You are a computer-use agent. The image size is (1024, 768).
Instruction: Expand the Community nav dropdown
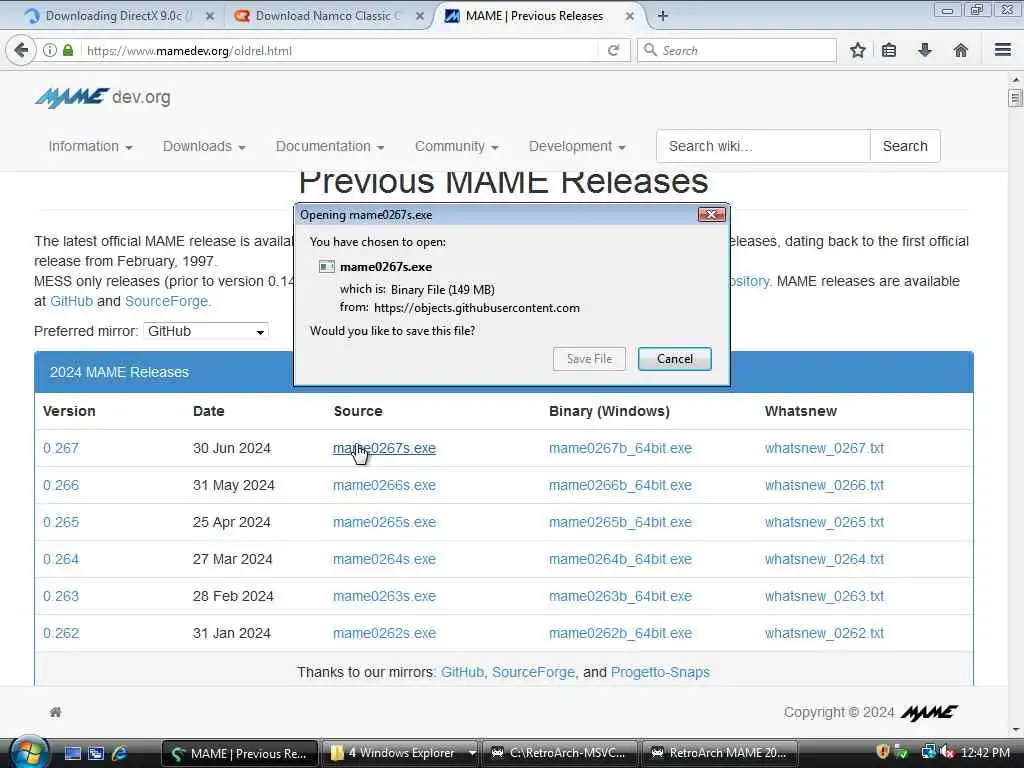456,146
